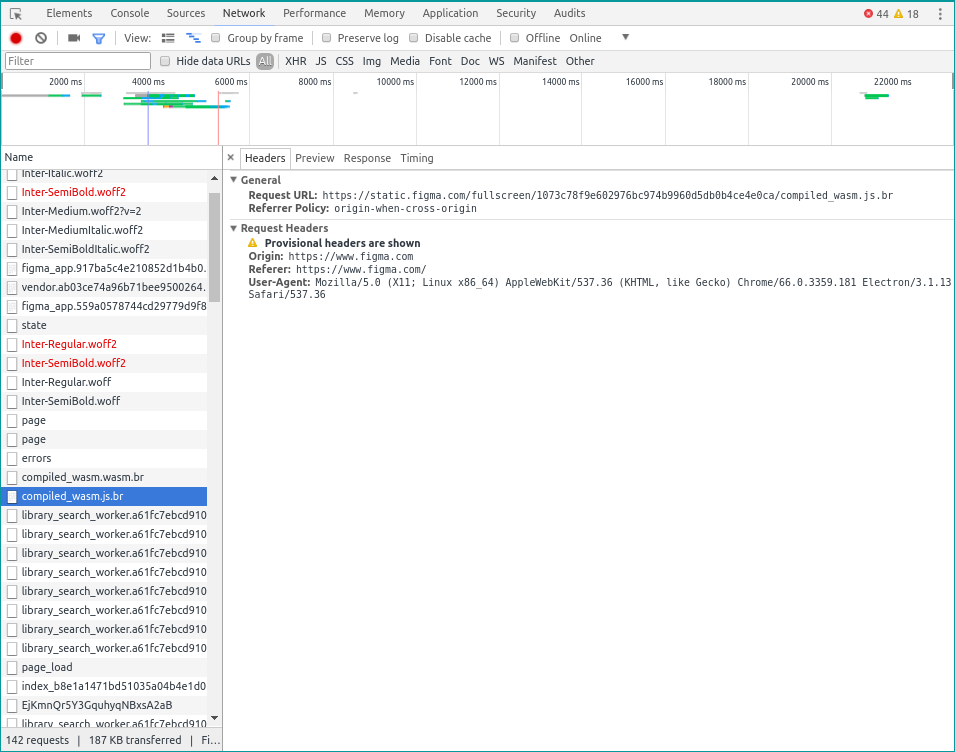Toggle Disable cache checkbox
Viewport: 955px width, 752px height.
click(414, 38)
